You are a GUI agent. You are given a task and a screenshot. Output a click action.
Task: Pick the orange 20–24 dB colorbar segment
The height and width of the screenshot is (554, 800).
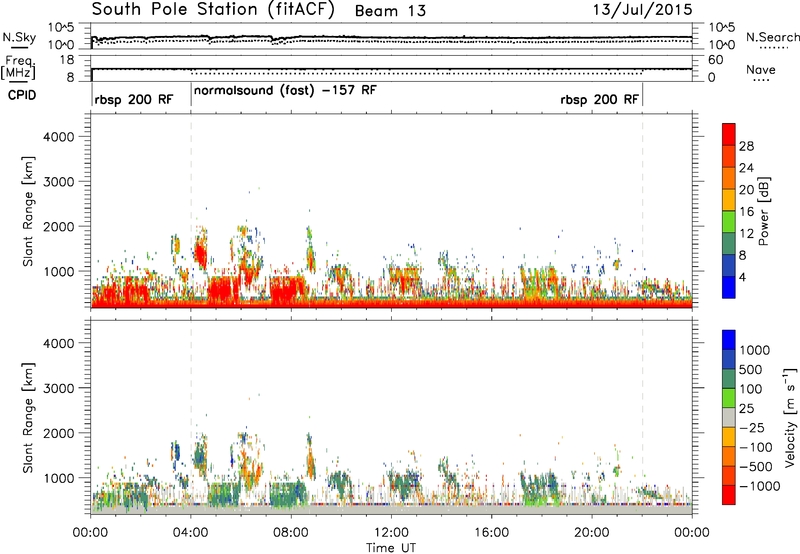pyautogui.click(x=729, y=179)
